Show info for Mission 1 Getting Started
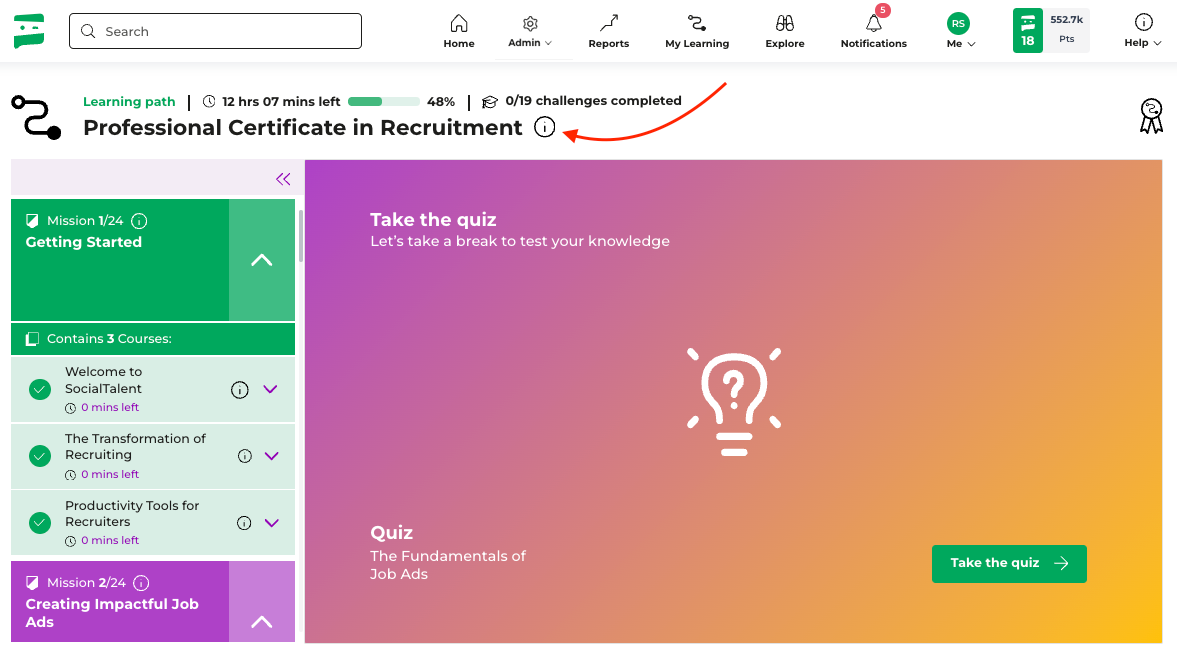This screenshot has width=1177, height=652. click(140, 221)
